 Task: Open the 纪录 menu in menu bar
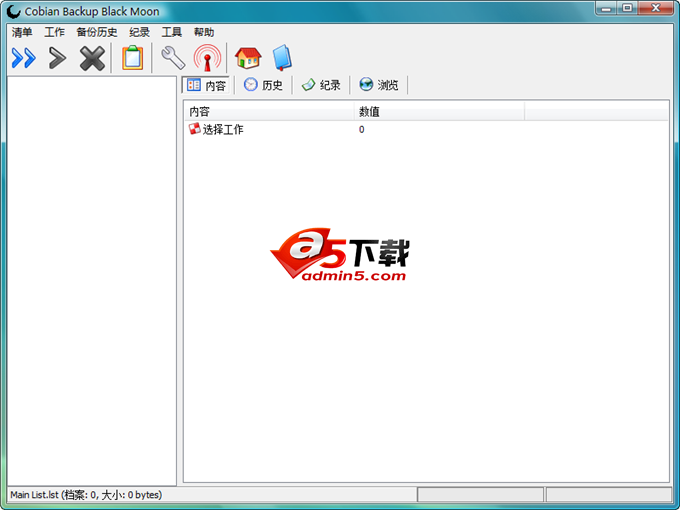tap(139, 32)
